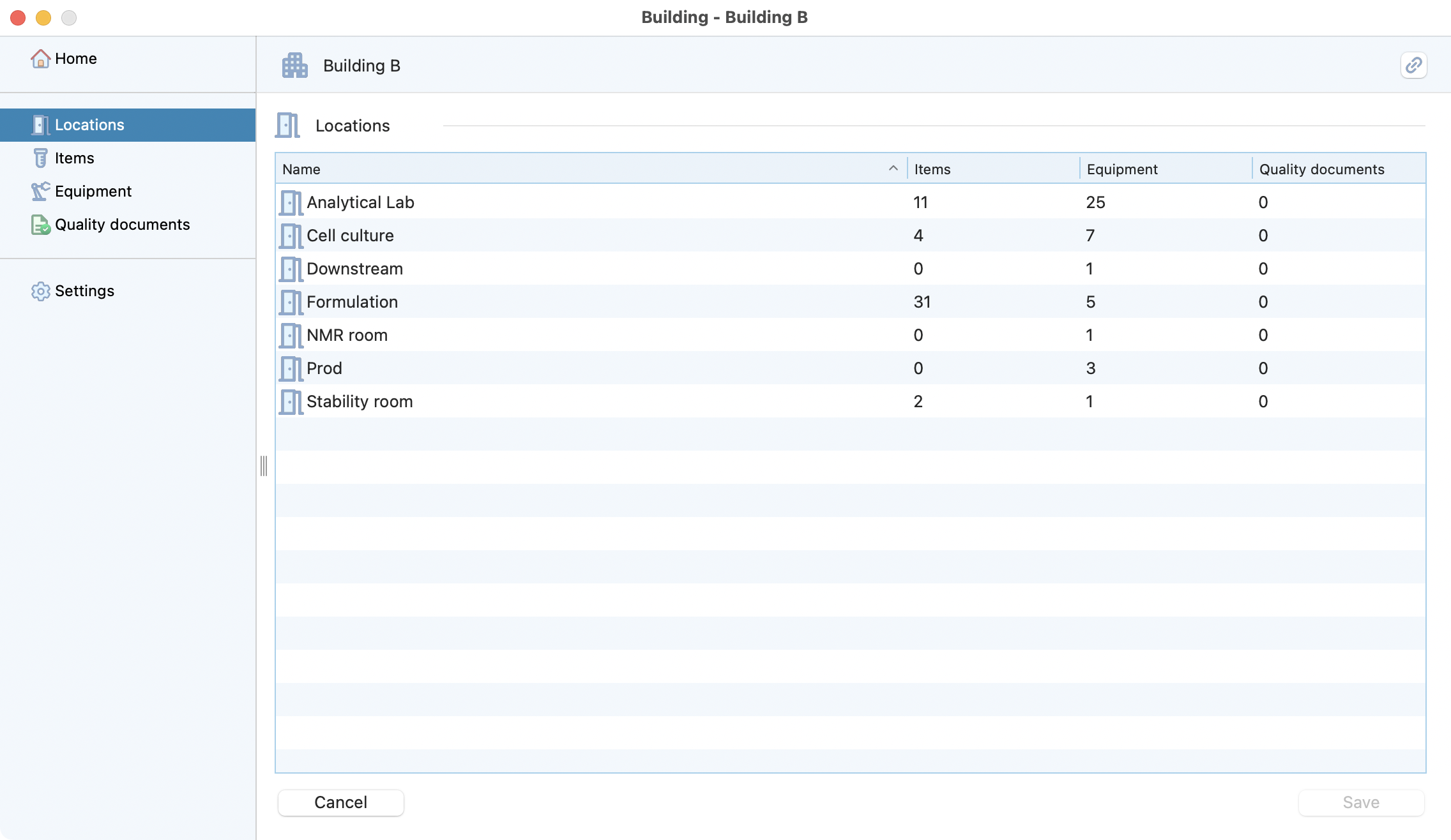Select the Analytical Lab row name
Viewport: 1451px width, 840px height.
(360, 202)
